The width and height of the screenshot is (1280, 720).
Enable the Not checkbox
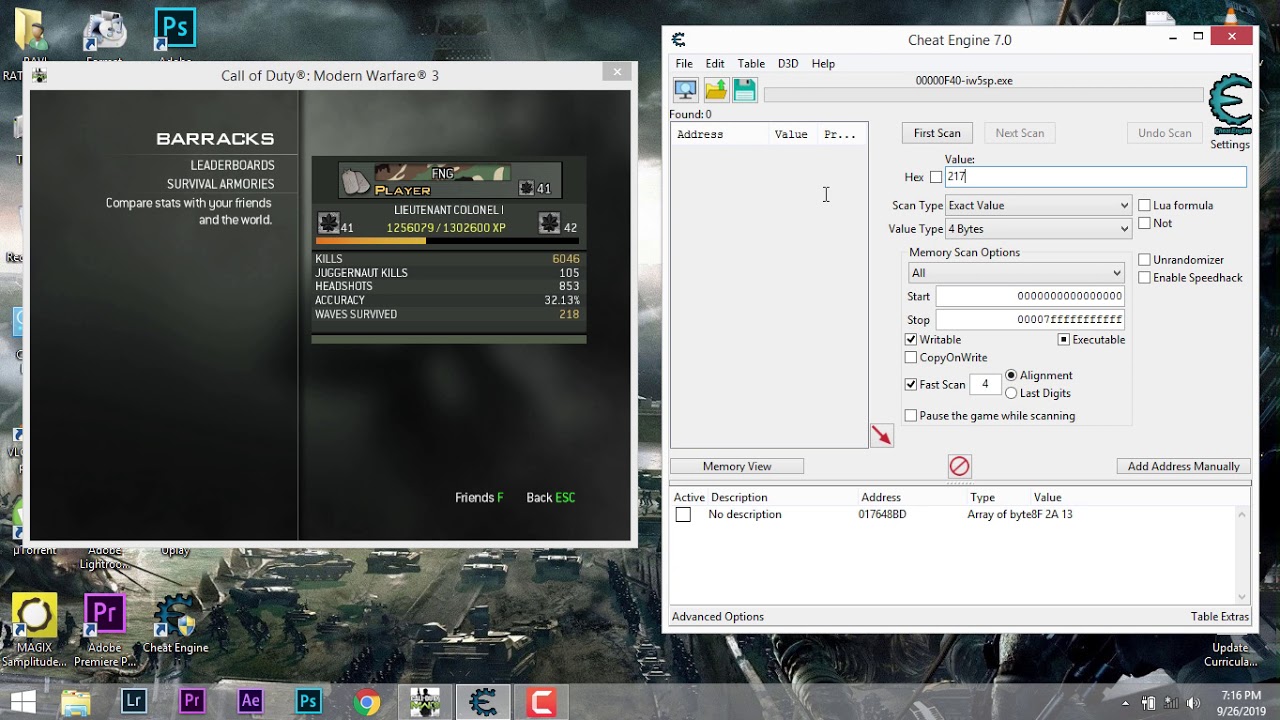(x=1144, y=223)
